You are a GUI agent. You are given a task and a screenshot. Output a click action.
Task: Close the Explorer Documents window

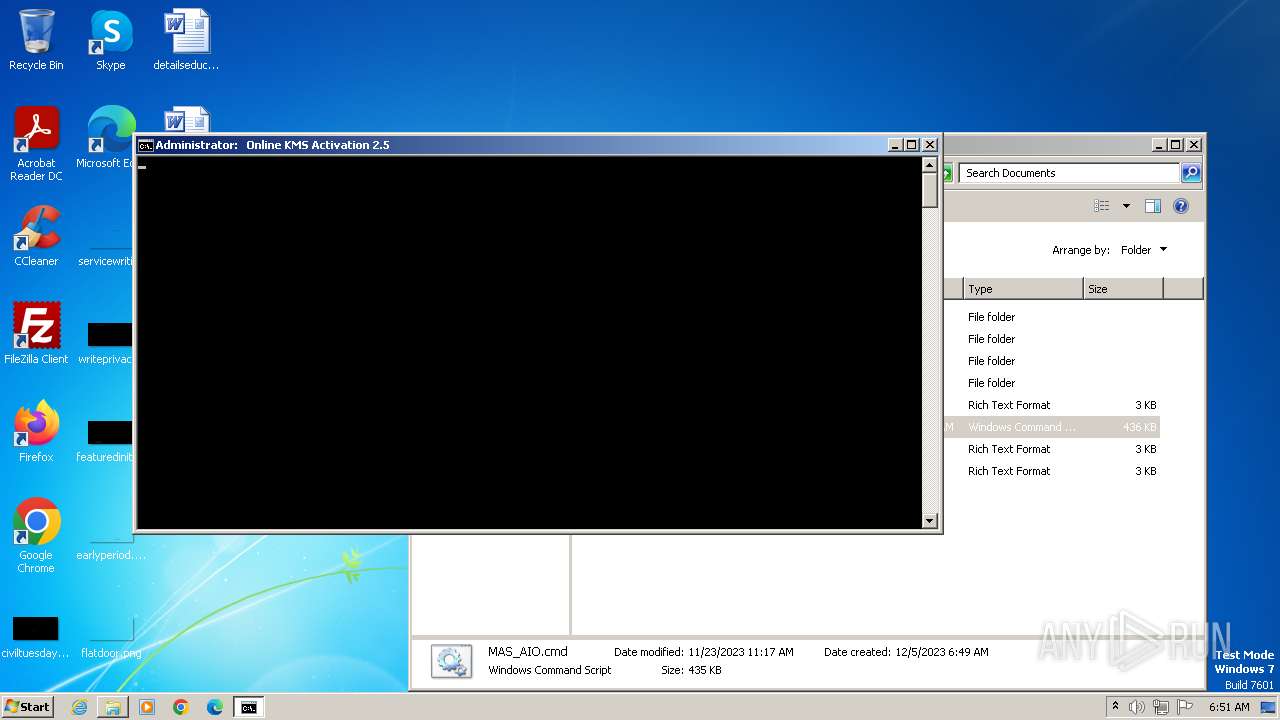(x=1193, y=145)
